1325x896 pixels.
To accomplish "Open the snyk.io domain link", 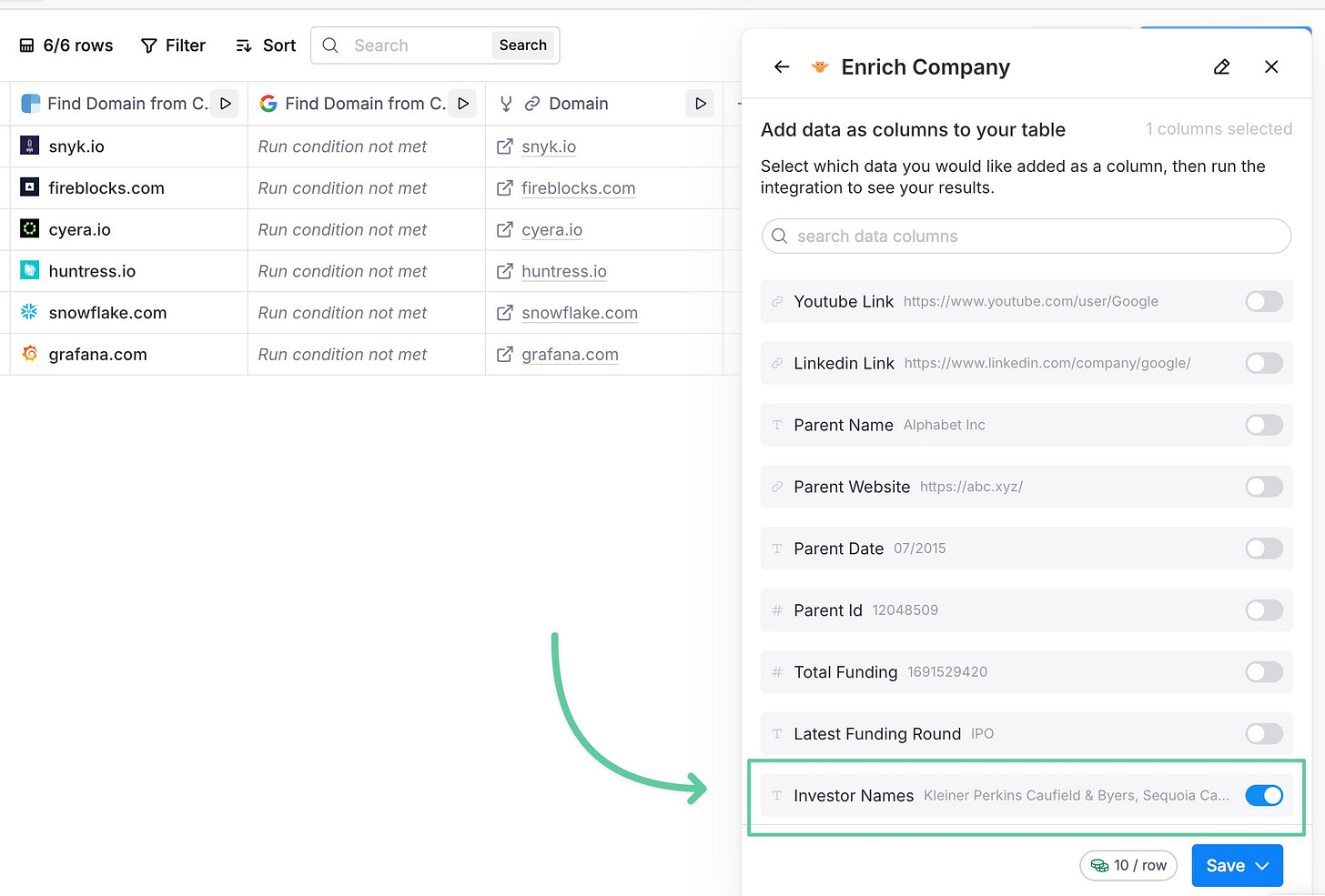I will pyautogui.click(x=549, y=146).
